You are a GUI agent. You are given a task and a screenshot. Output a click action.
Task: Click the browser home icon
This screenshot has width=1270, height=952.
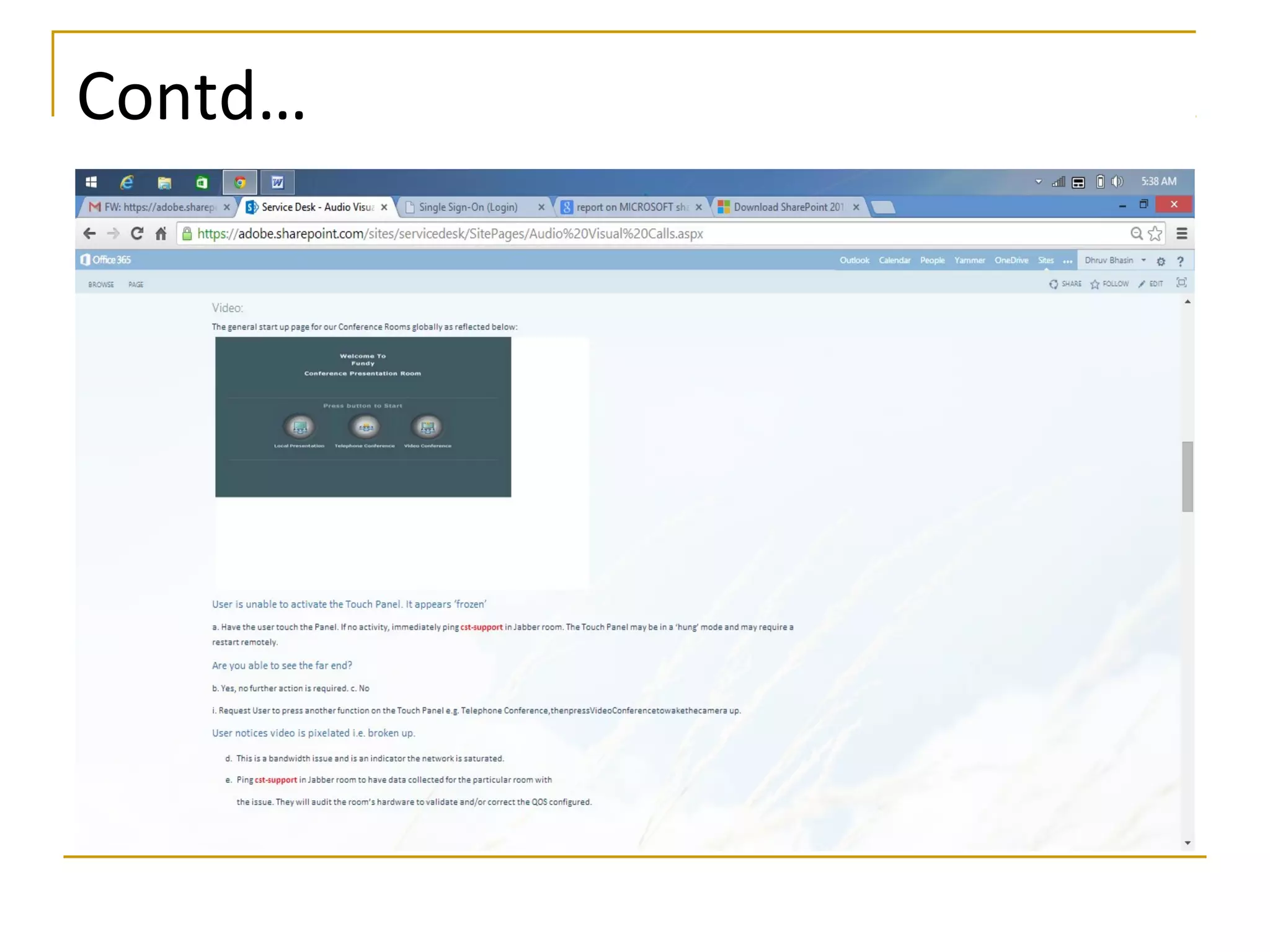(161, 234)
